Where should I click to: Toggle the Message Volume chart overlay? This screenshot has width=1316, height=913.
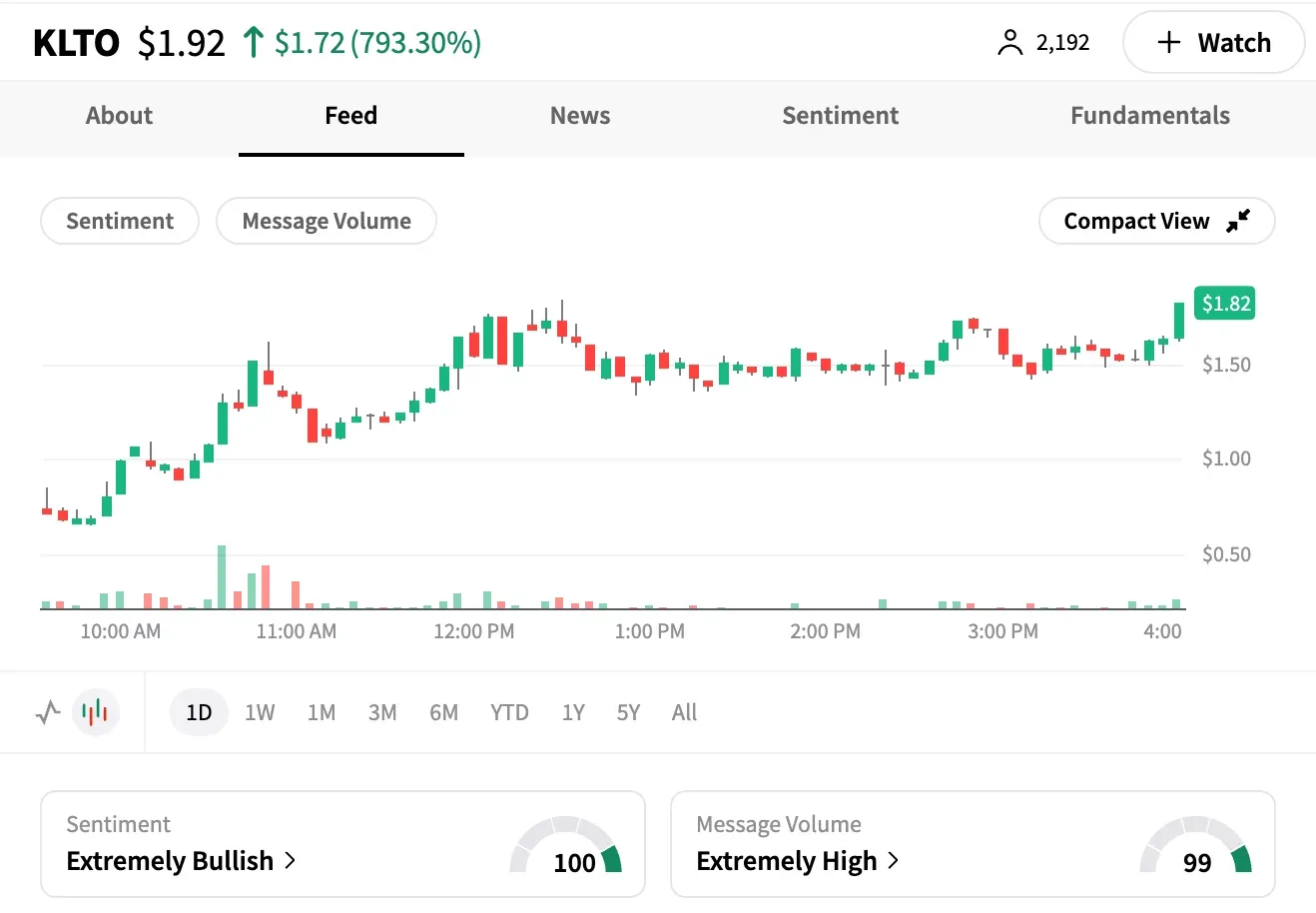click(x=327, y=221)
